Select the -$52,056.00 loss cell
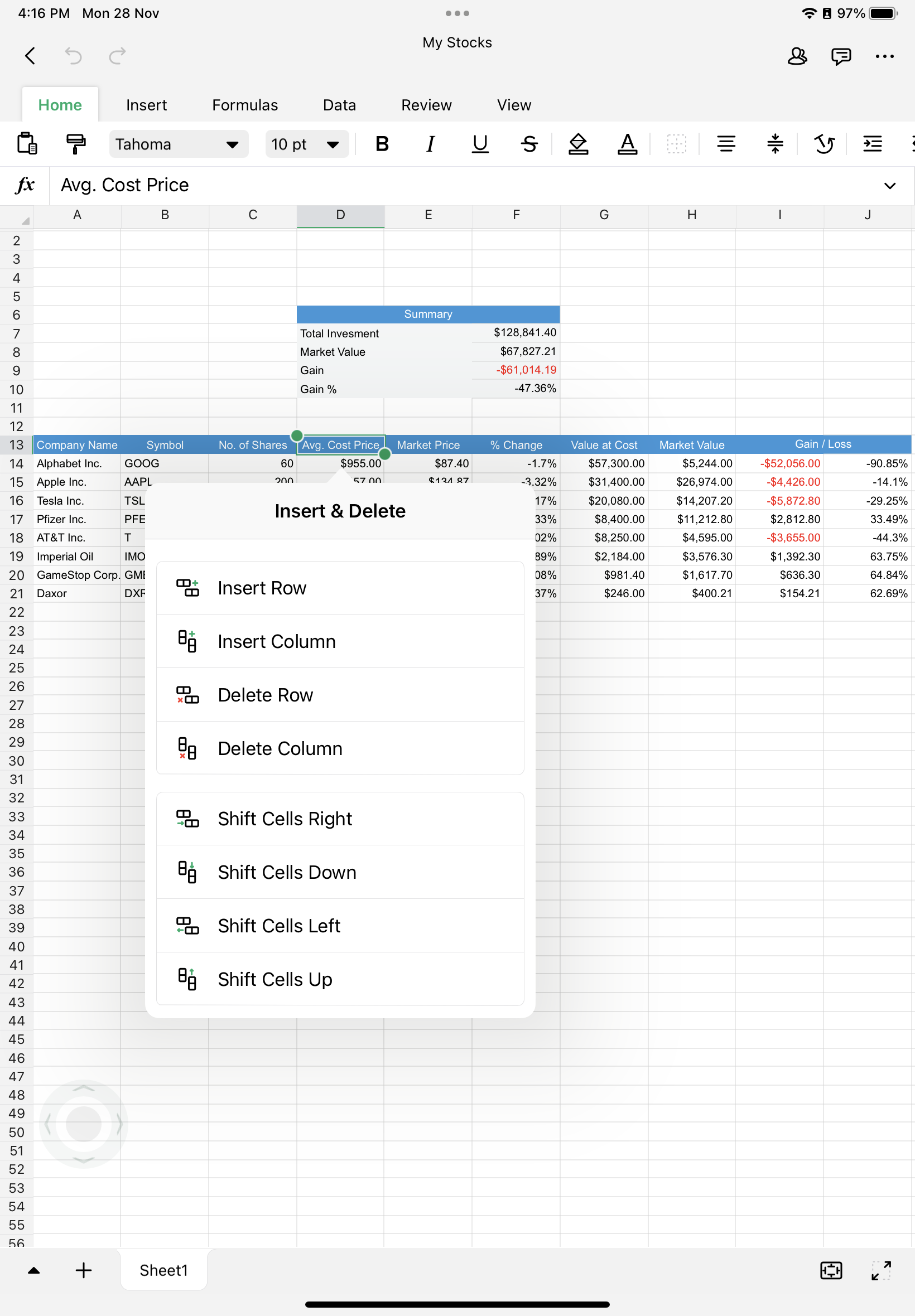 point(779,463)
